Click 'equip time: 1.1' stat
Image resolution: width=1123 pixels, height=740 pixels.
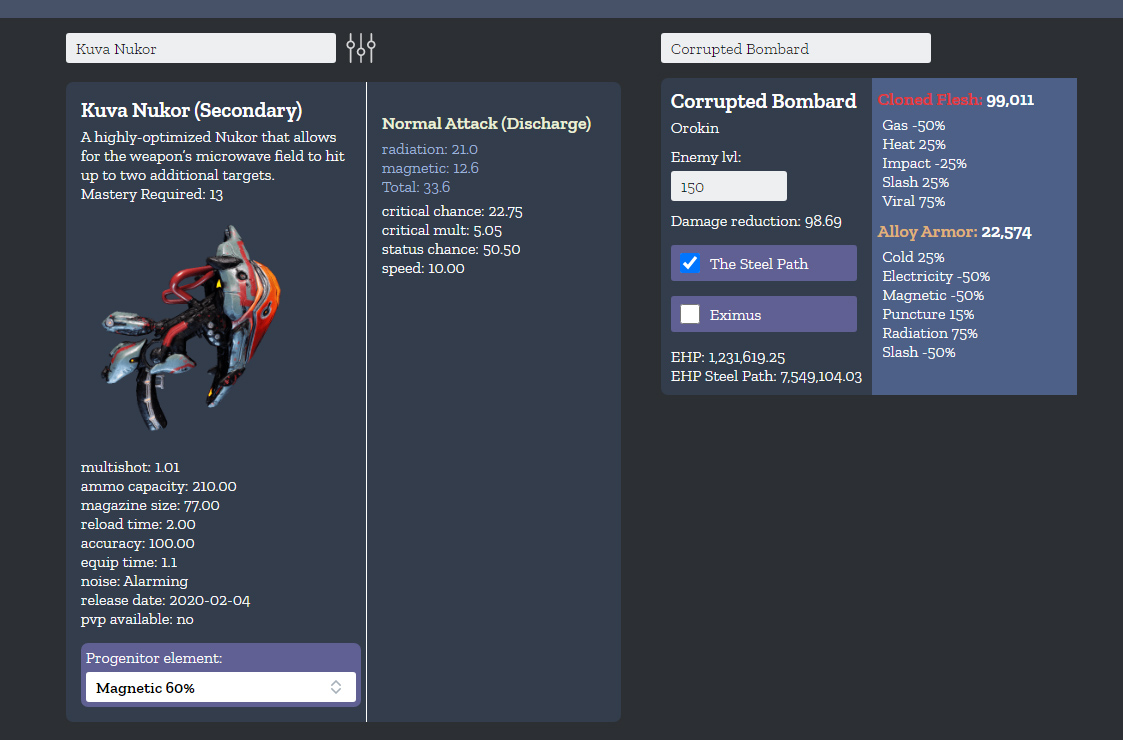point(129,562)
